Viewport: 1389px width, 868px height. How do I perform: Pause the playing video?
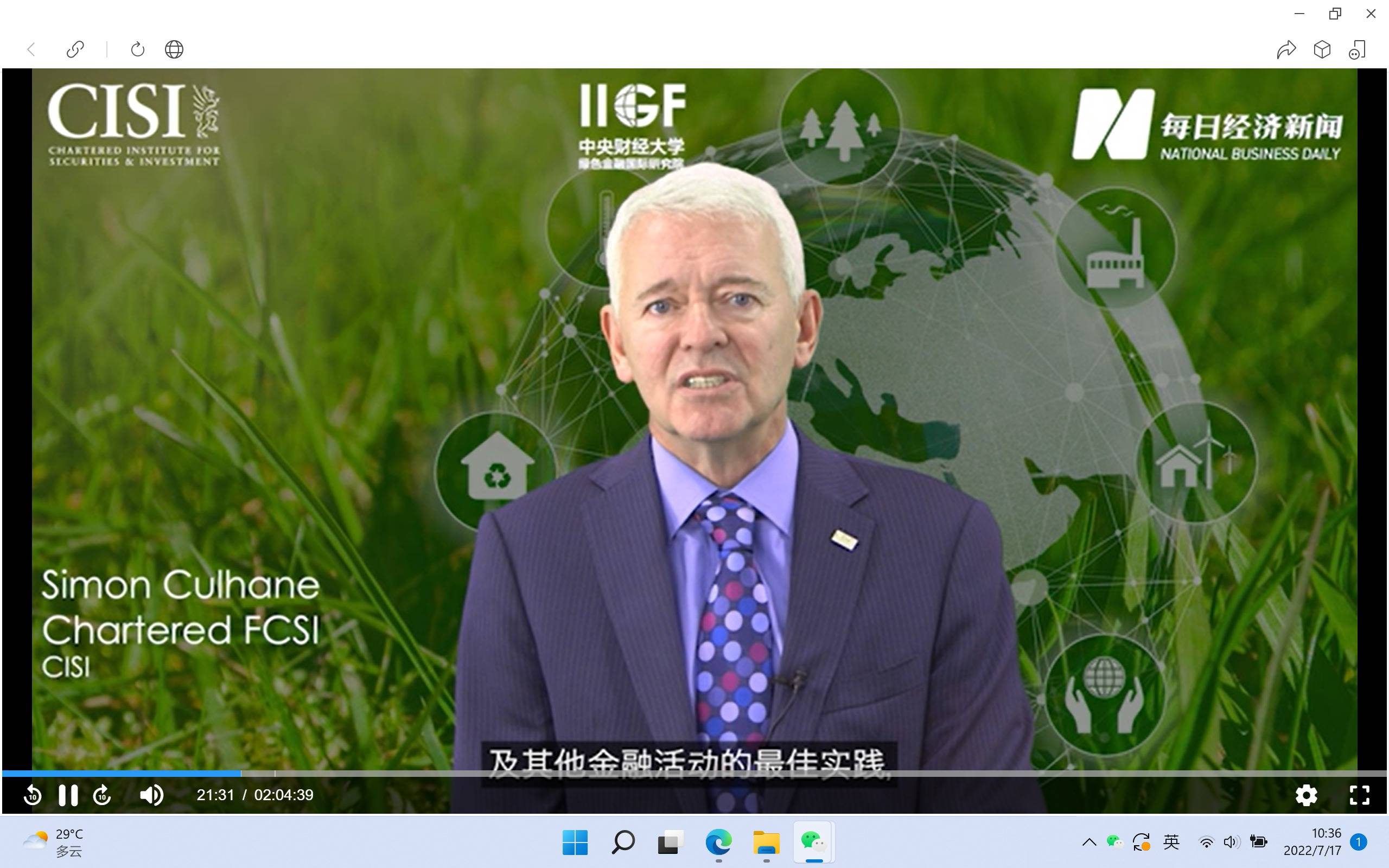[x=68, y=795]
